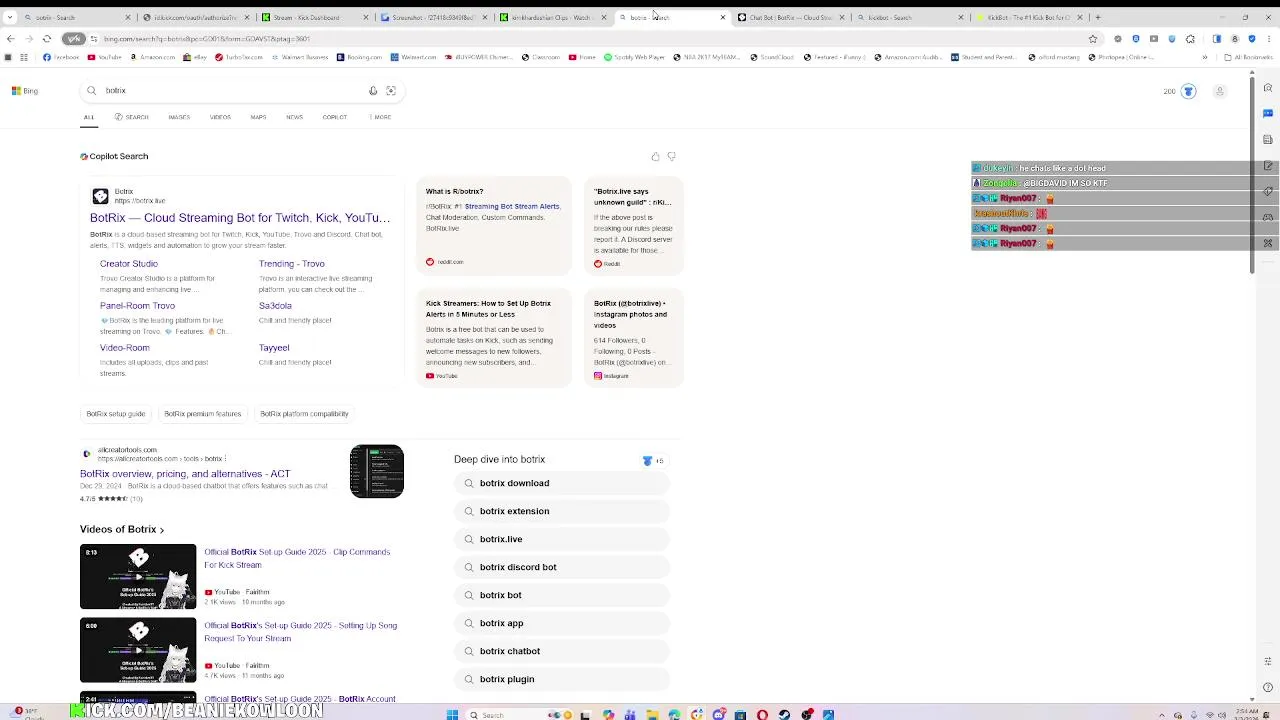Open BotRix Cloud Streaming Bot result link
Viewport: 1280px width, 720px height.
(x=240, y=217)
